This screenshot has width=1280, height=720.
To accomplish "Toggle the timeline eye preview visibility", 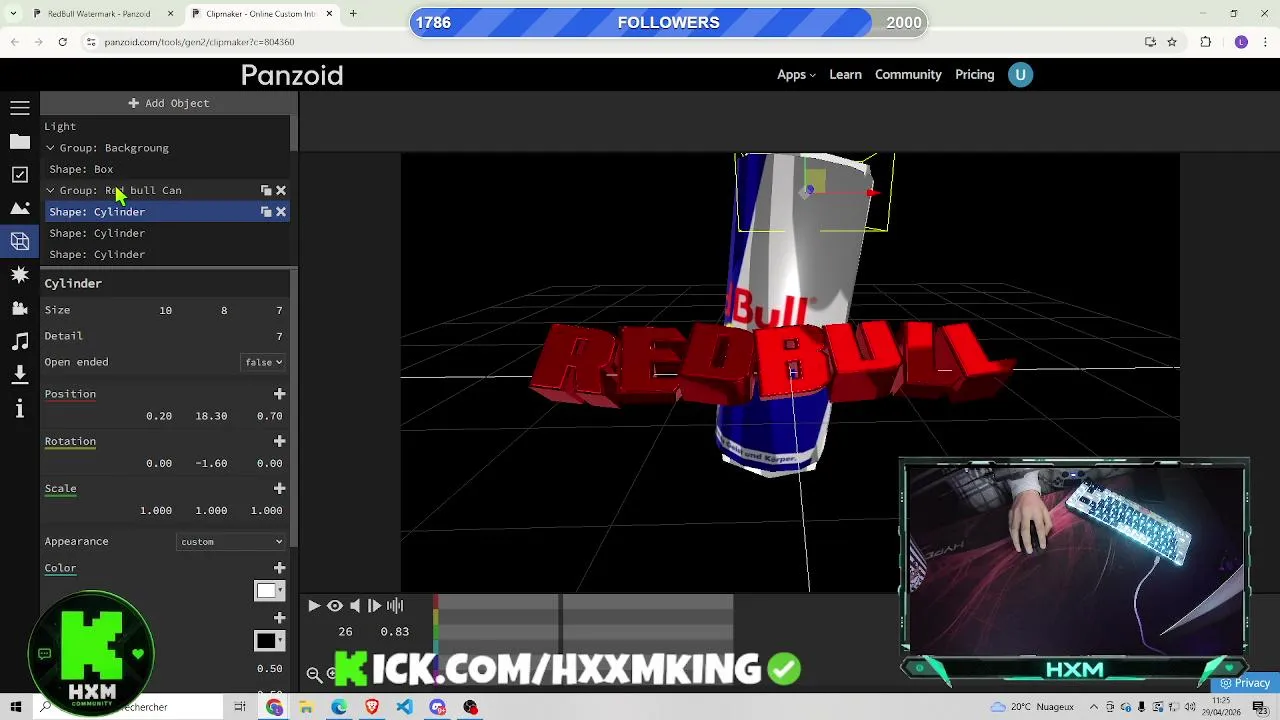I will (x=335, y=605).
